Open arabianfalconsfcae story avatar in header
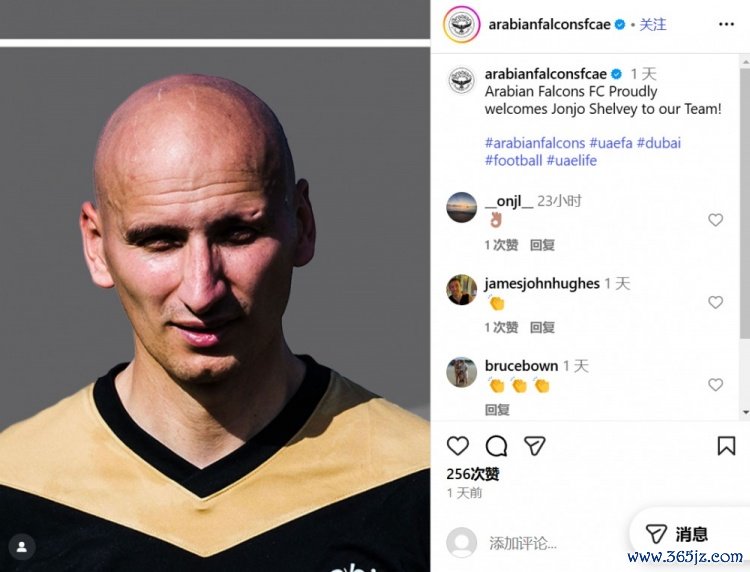This screenshot has height=572, width=750. [462, 24]
